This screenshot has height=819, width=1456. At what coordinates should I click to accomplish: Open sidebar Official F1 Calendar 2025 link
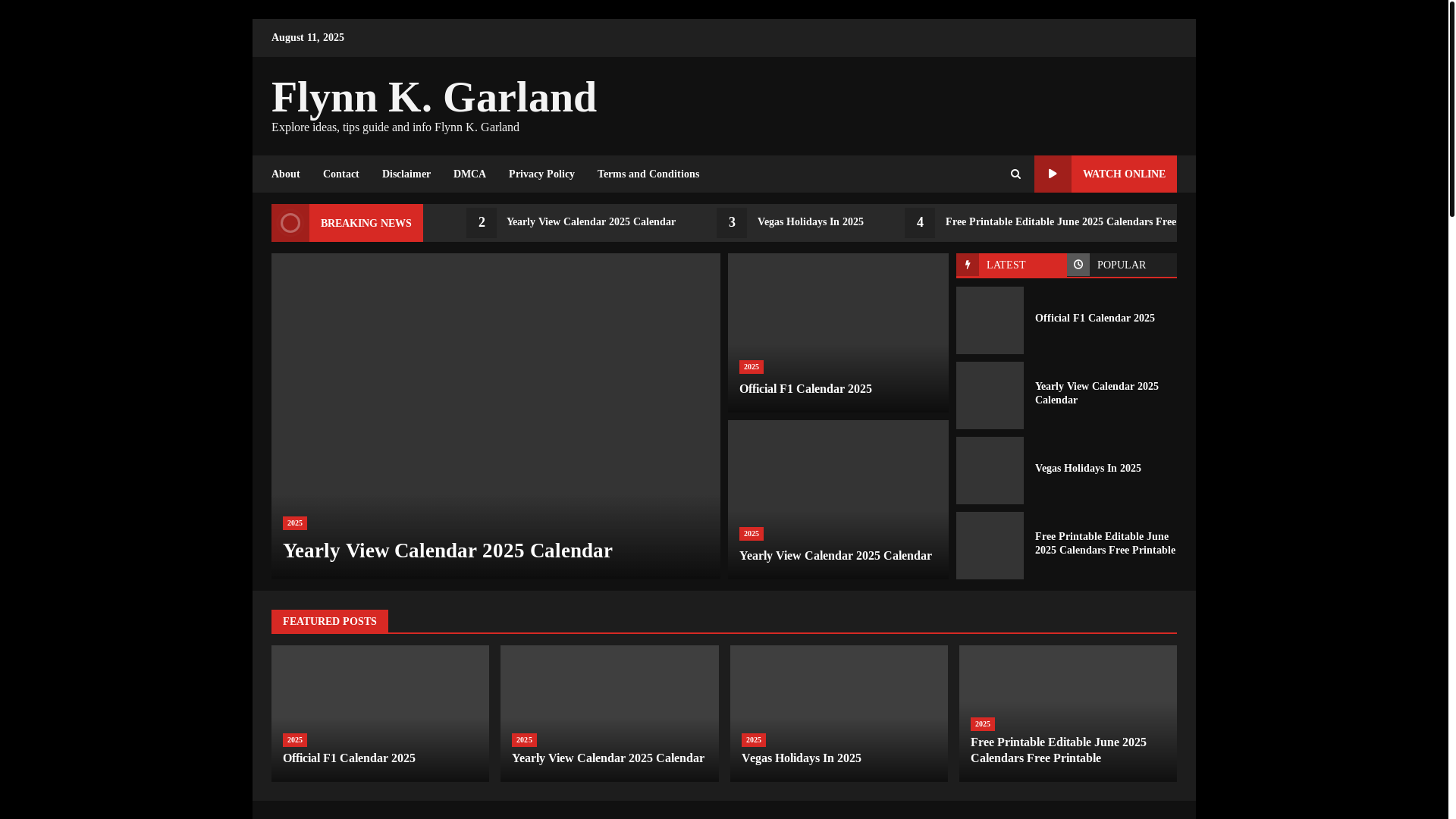click(x=1095, y=318)
